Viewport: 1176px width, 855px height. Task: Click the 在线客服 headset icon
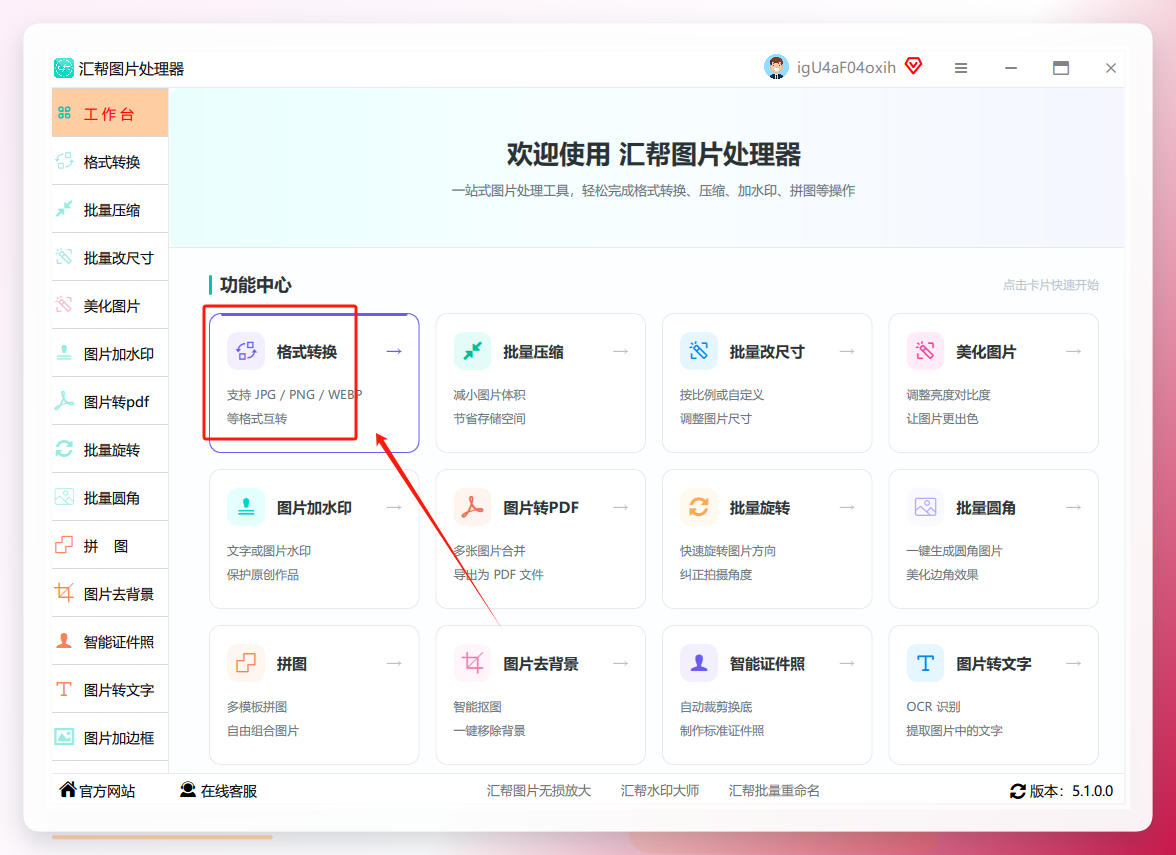tap(188, 789)
